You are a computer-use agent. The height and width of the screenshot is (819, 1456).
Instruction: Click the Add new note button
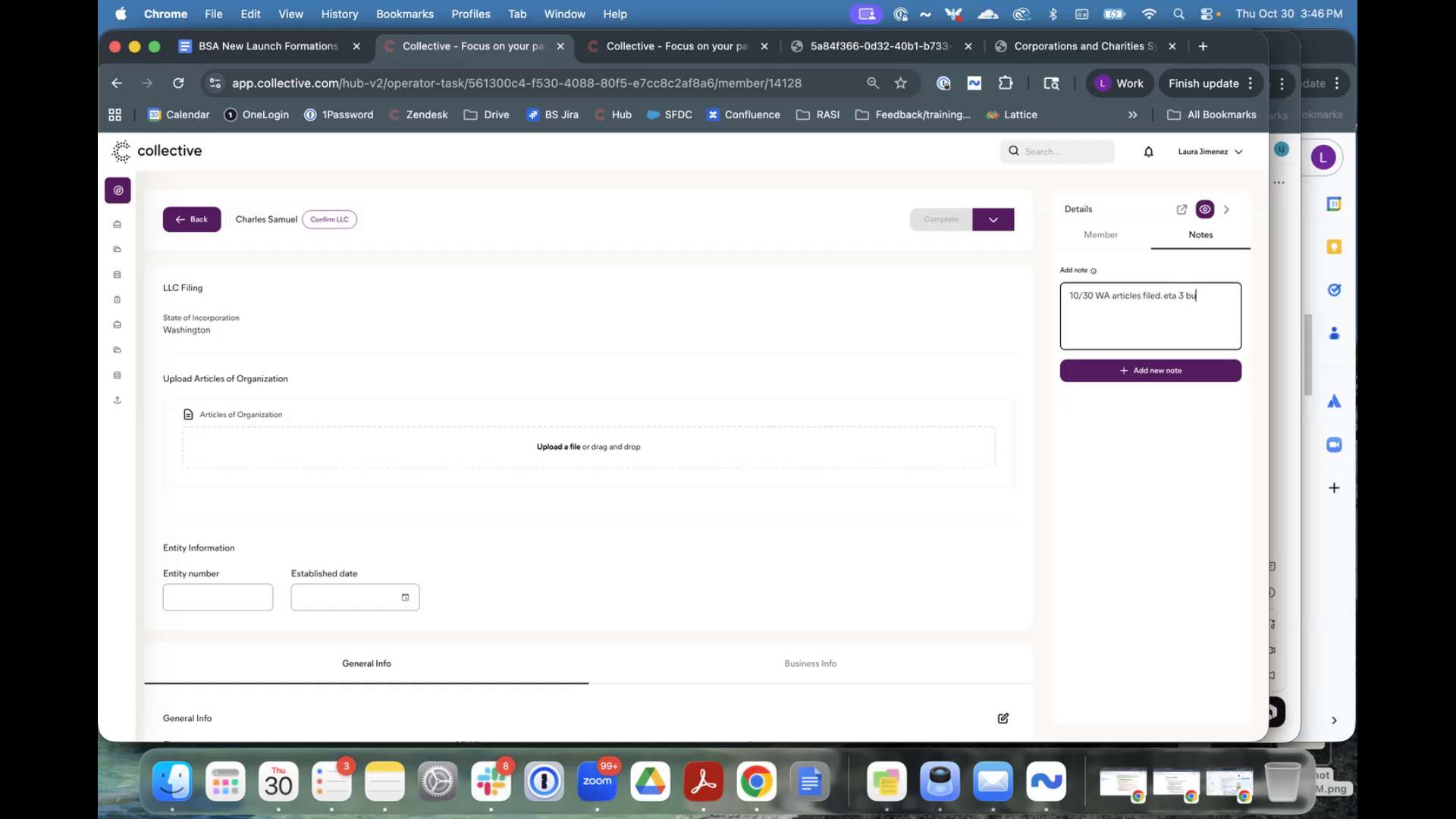coord(1150,371)
